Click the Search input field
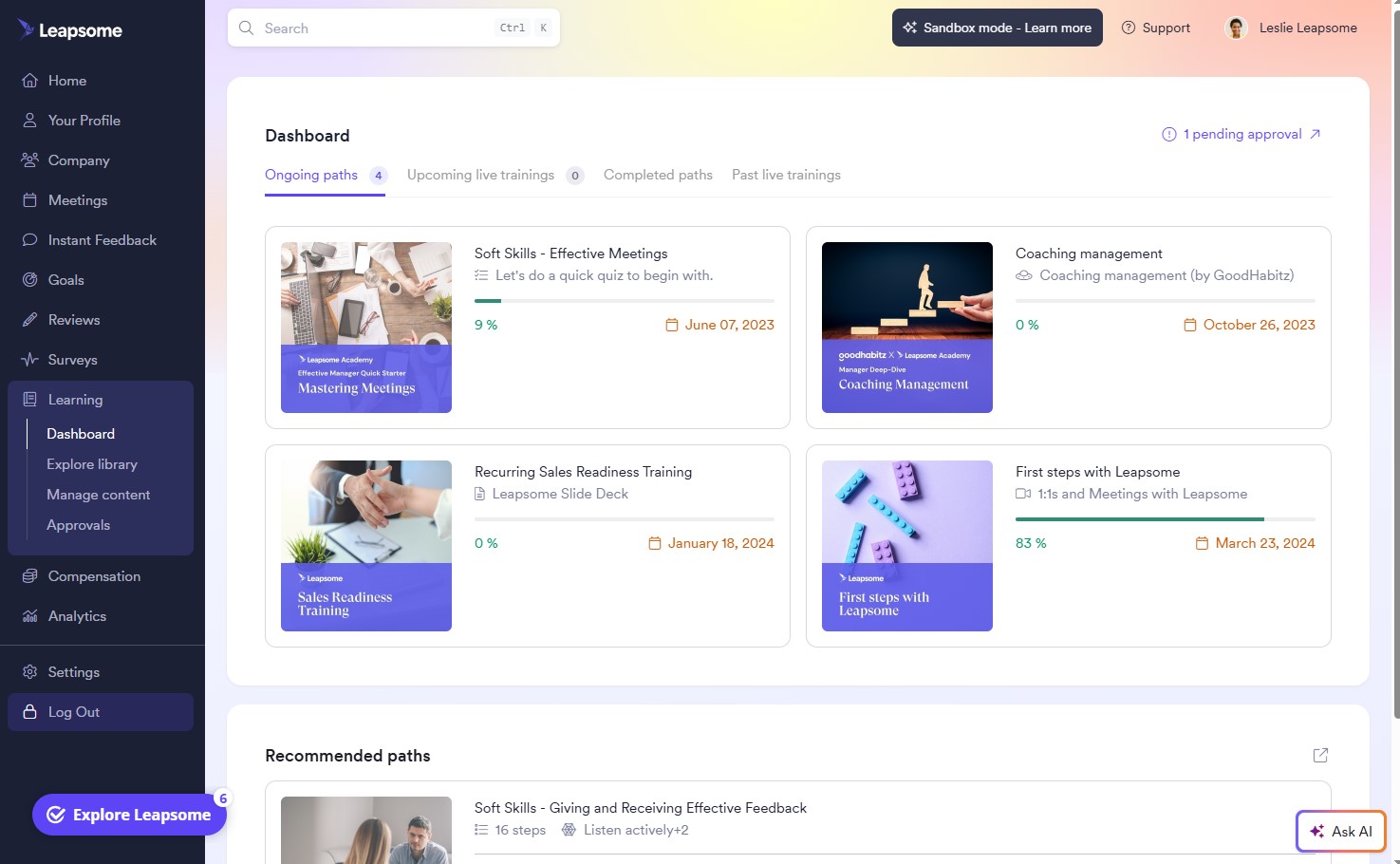 394,28
